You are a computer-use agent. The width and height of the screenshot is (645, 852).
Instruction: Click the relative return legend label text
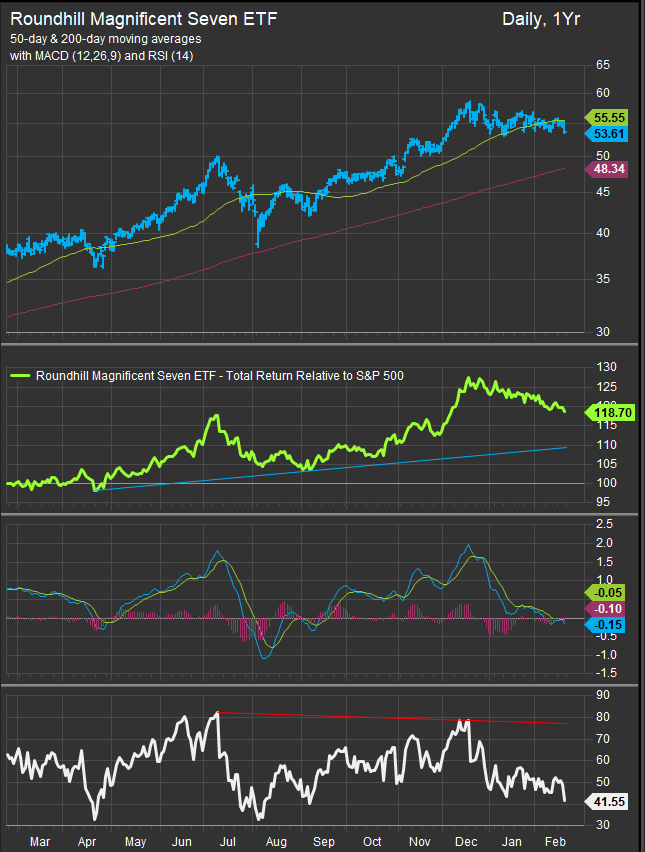[x=220, y=376]
